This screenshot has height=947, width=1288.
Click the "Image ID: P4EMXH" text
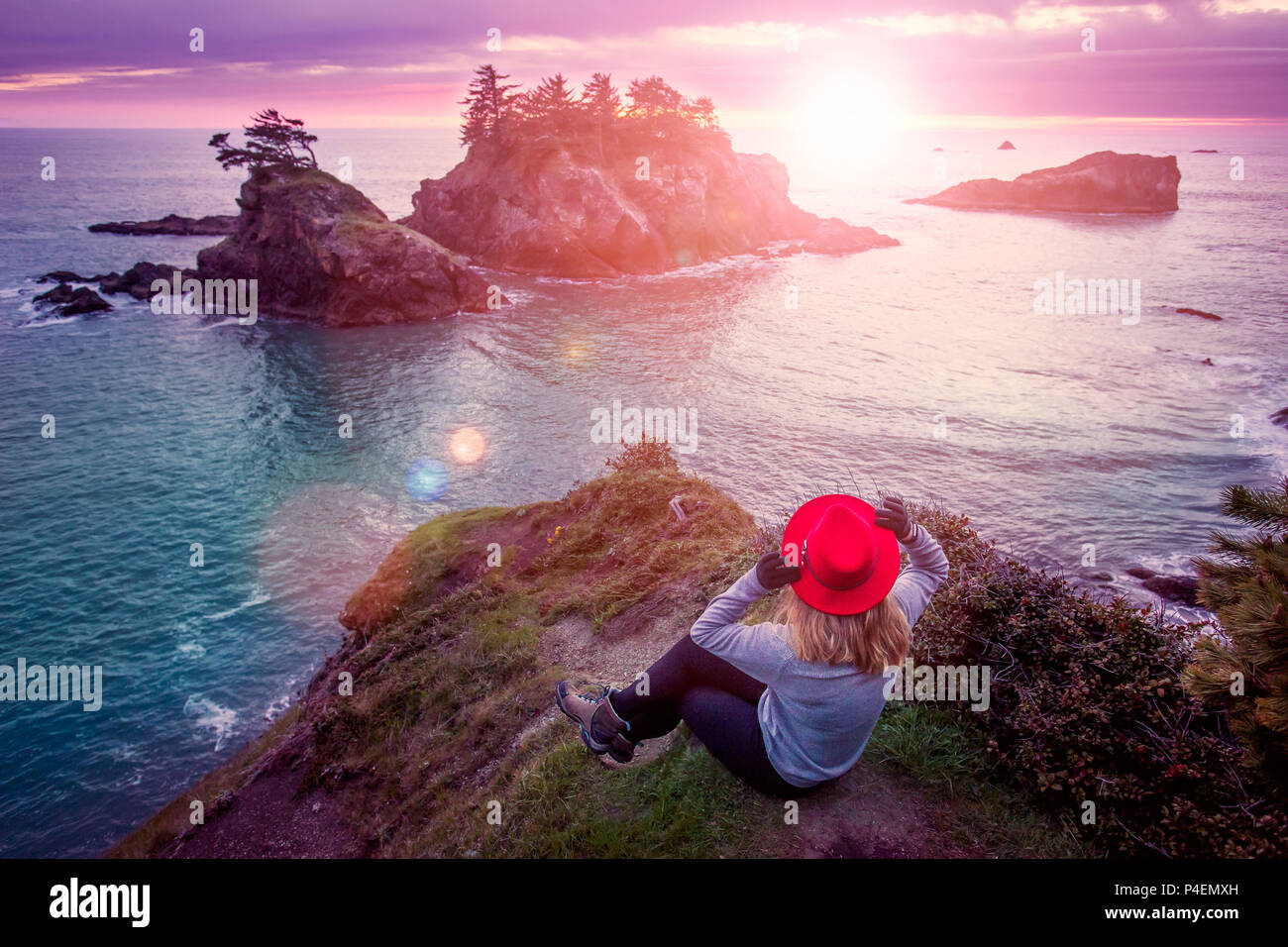pos(1167,890)
